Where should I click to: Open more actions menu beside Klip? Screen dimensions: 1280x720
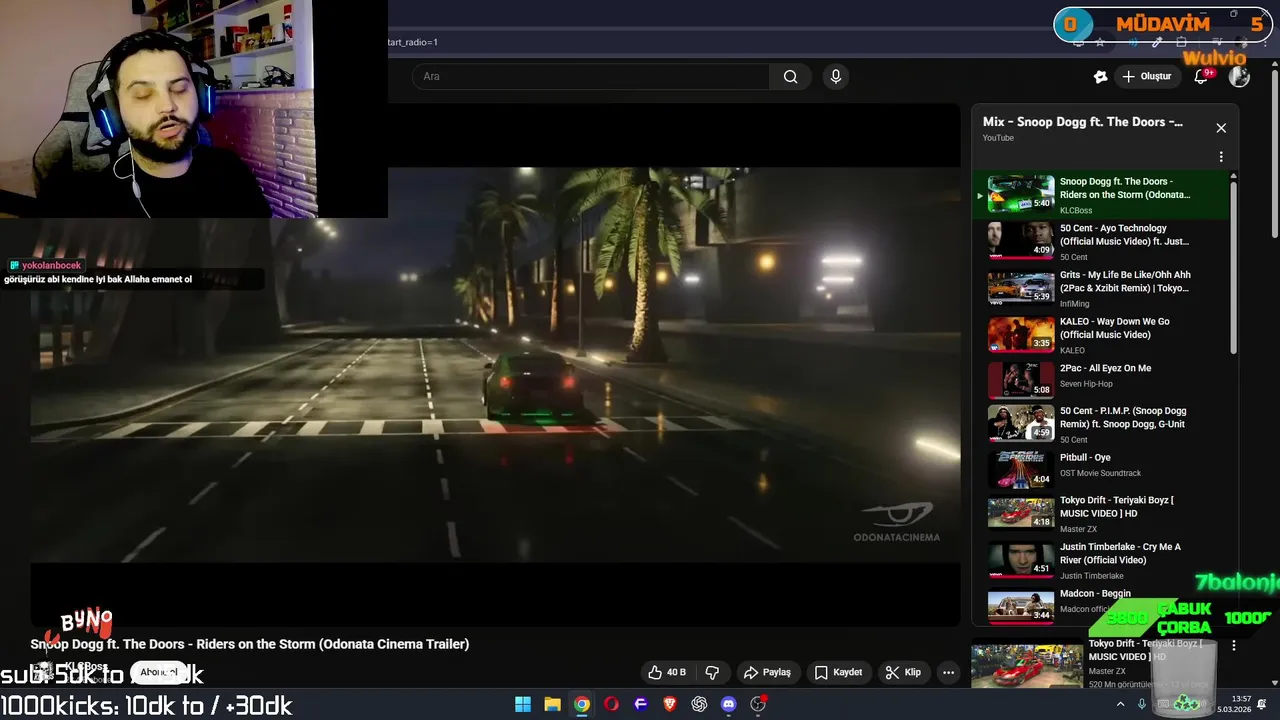tap(948, 672)
